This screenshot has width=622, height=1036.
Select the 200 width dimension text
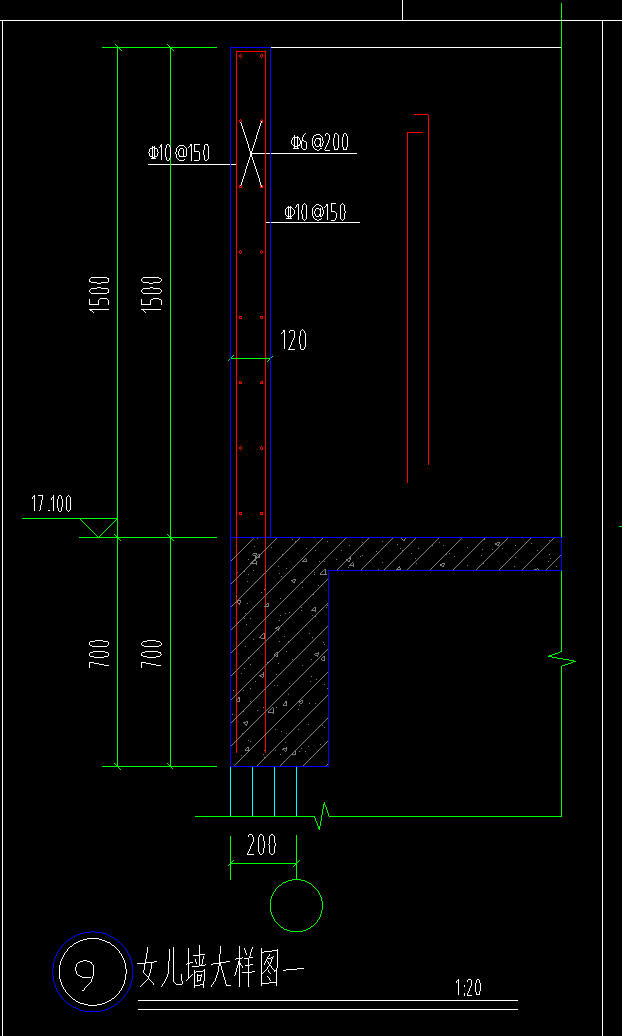pyautogui.click(x=261, y=845)
